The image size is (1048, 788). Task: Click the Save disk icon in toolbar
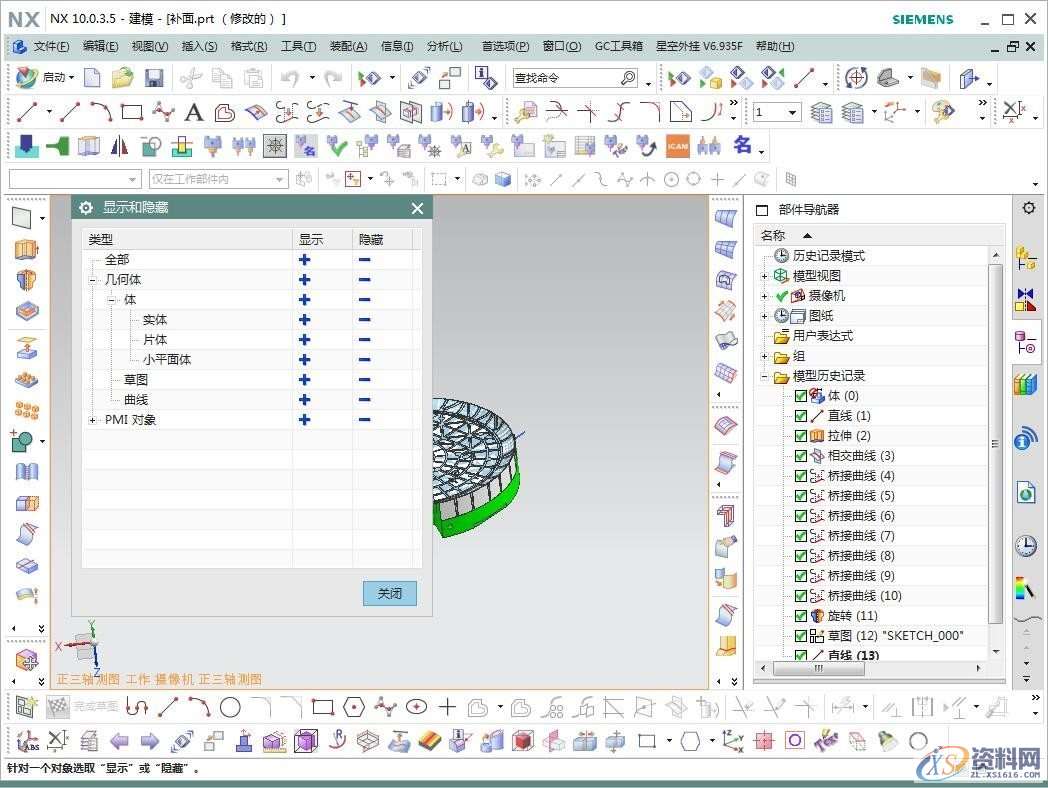[154, 78]
